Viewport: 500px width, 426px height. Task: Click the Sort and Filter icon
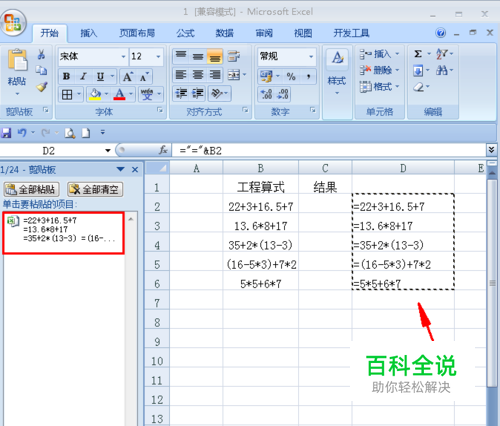pyautogui.click(x=442, y=54)
